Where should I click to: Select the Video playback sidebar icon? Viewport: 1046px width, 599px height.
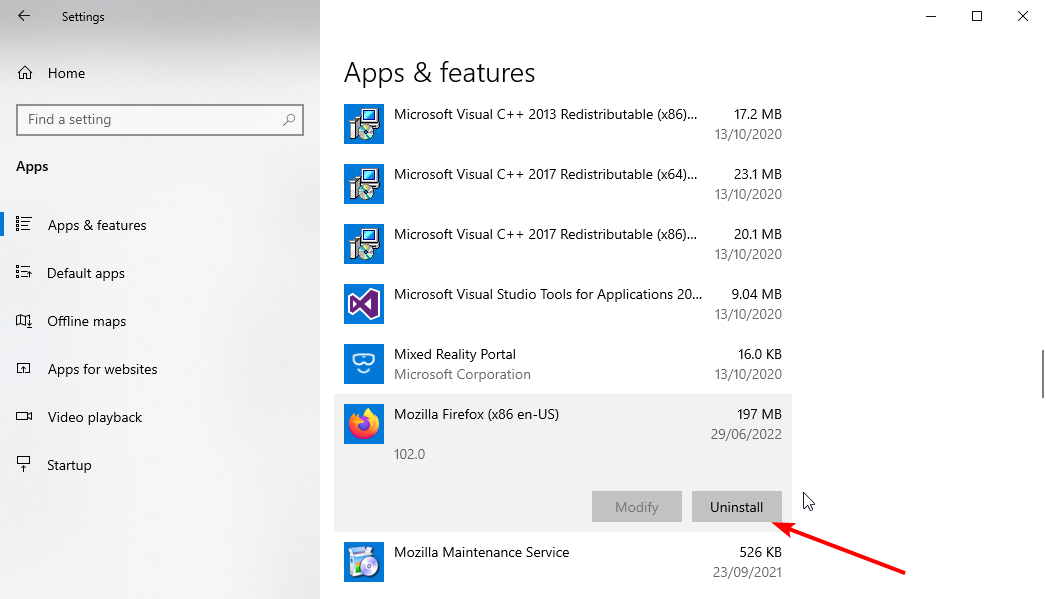pyautogui.click(x=24, y=416)
